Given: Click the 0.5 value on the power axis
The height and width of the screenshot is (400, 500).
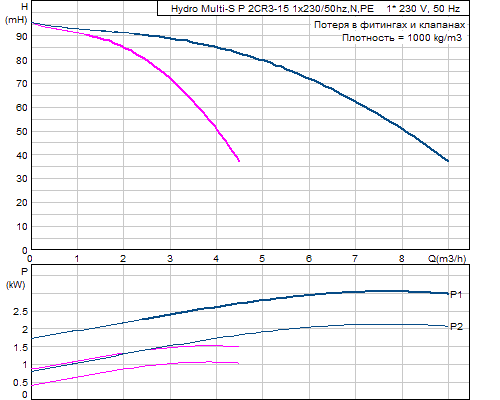Looking at the screenshot, I should point(20,383).
